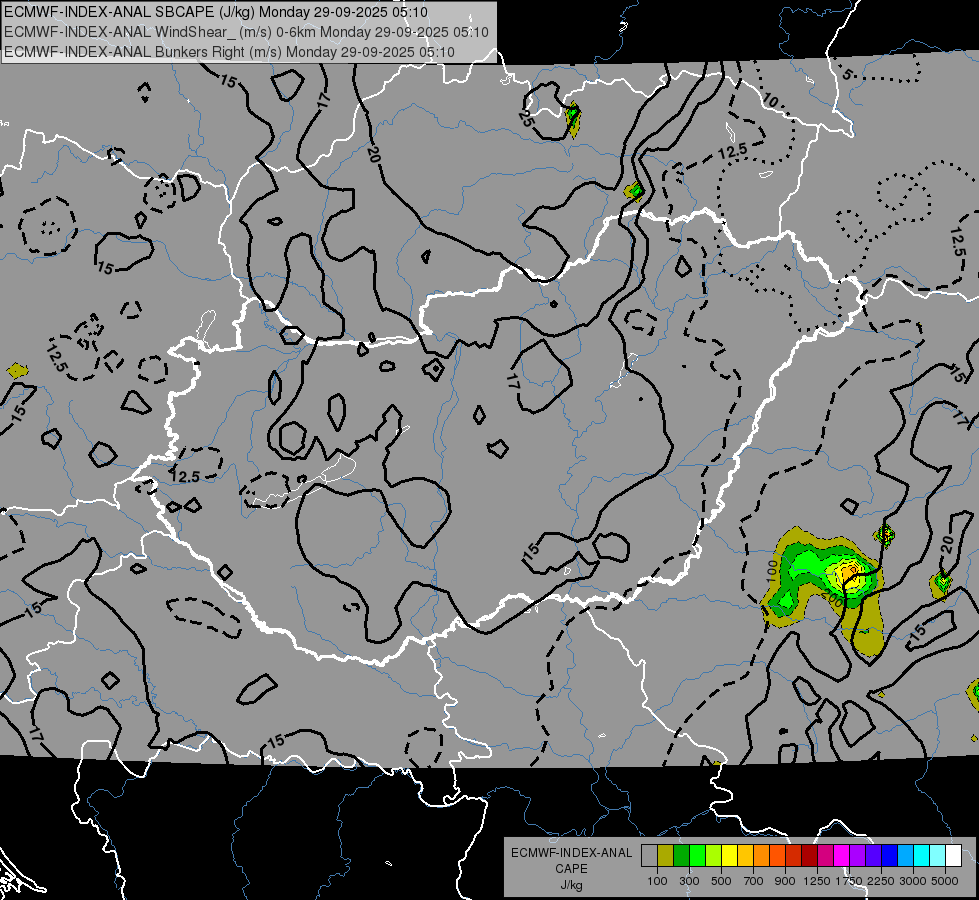Click the yellow-orange CAPE maximum core
Viewport: 979px width, 900px height.
[849, 571]
